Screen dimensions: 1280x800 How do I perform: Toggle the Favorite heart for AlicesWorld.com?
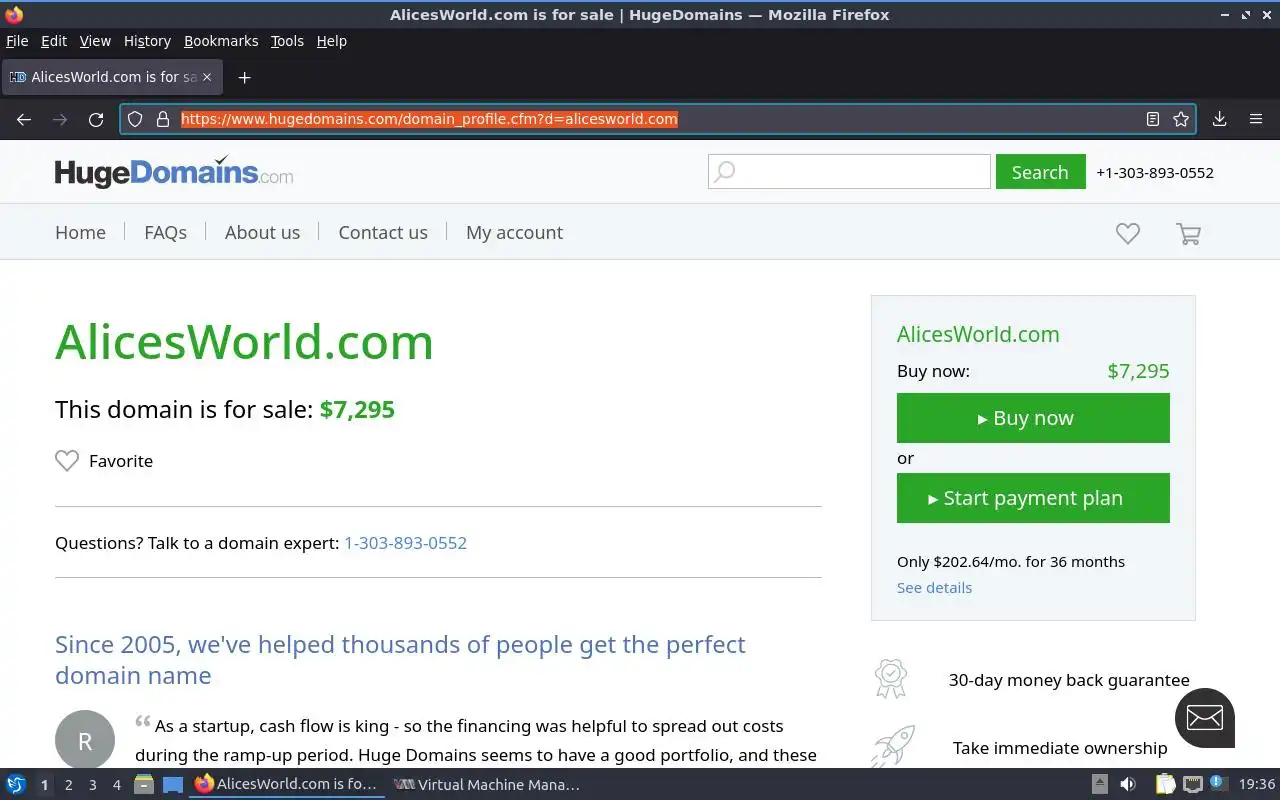(x=67, y=461)
